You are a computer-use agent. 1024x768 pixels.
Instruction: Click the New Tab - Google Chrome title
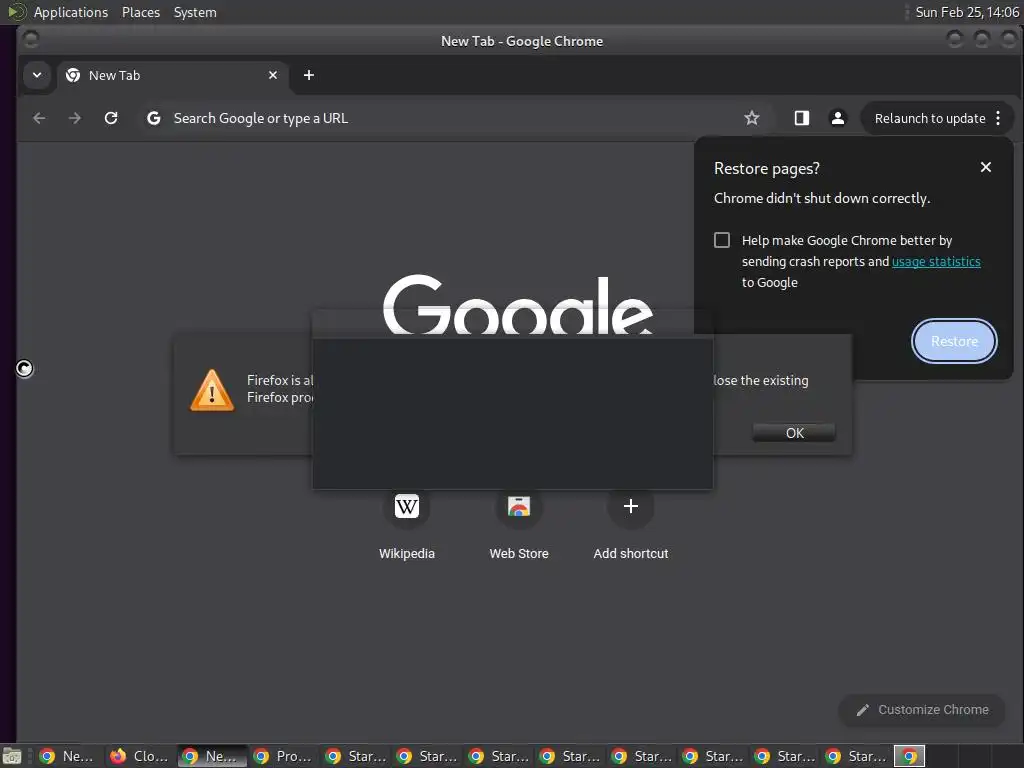522,41
